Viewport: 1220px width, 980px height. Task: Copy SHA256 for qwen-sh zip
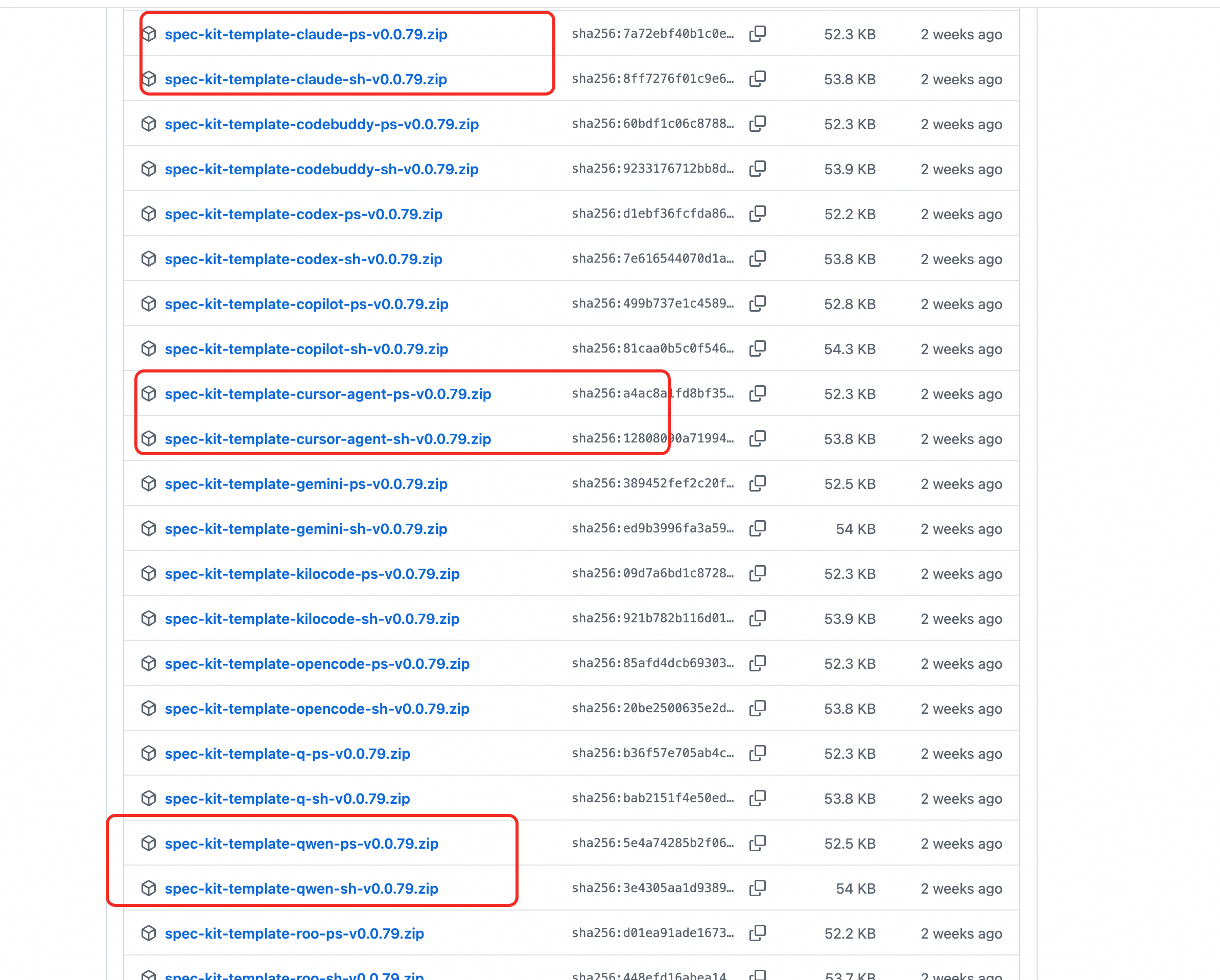pyautogui.click(x=757, y=889)
